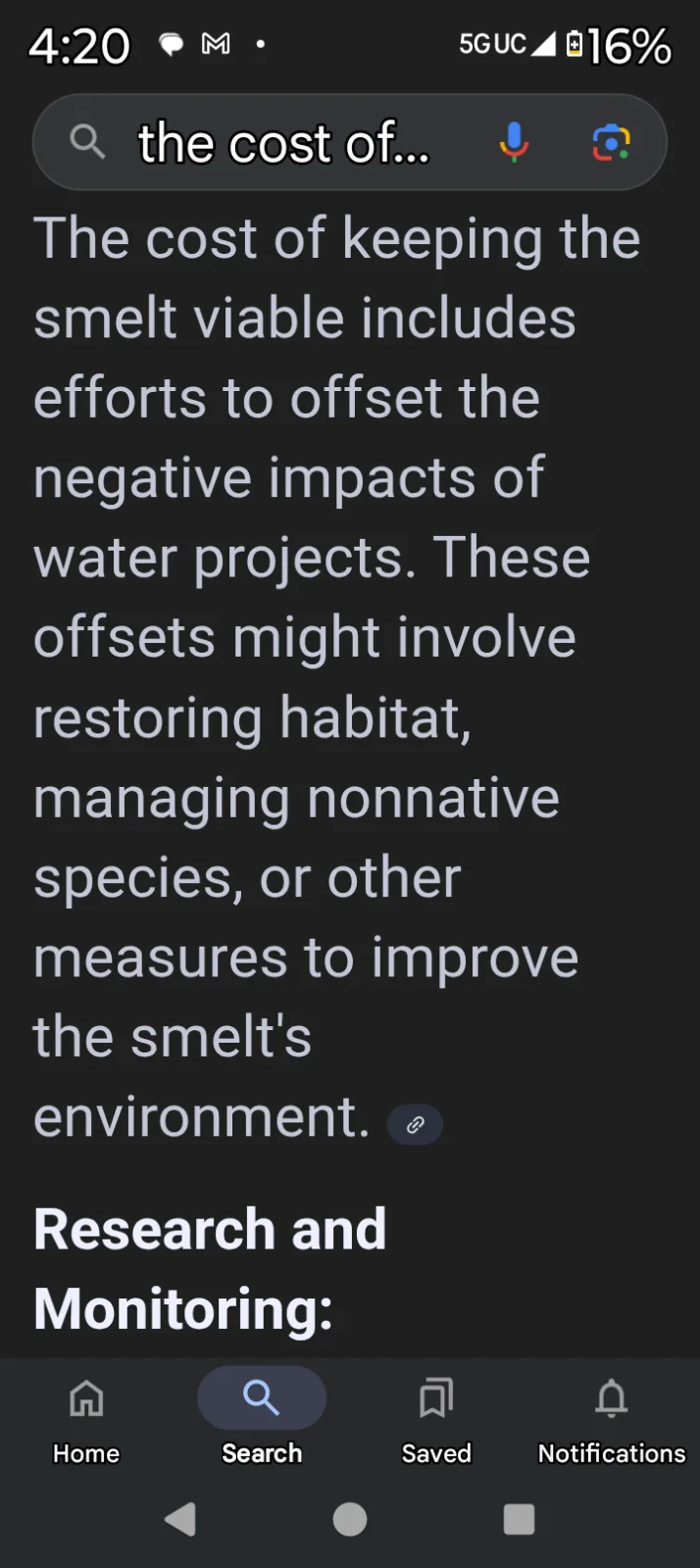
Task: Tap the Notifications bell icon
Action: [611, 1398]
